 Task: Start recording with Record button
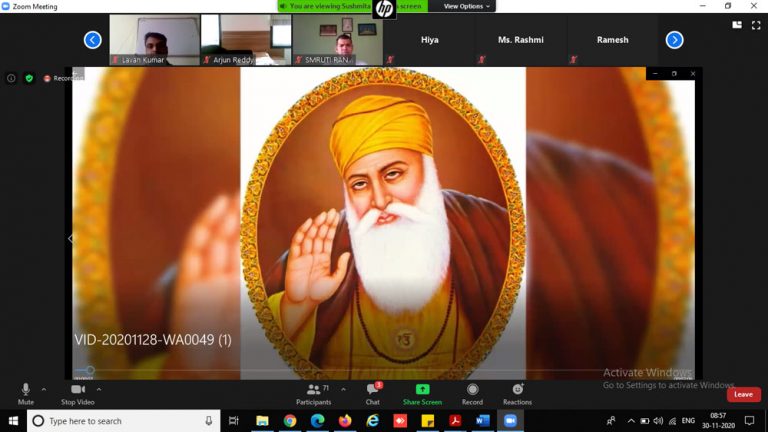472,394
